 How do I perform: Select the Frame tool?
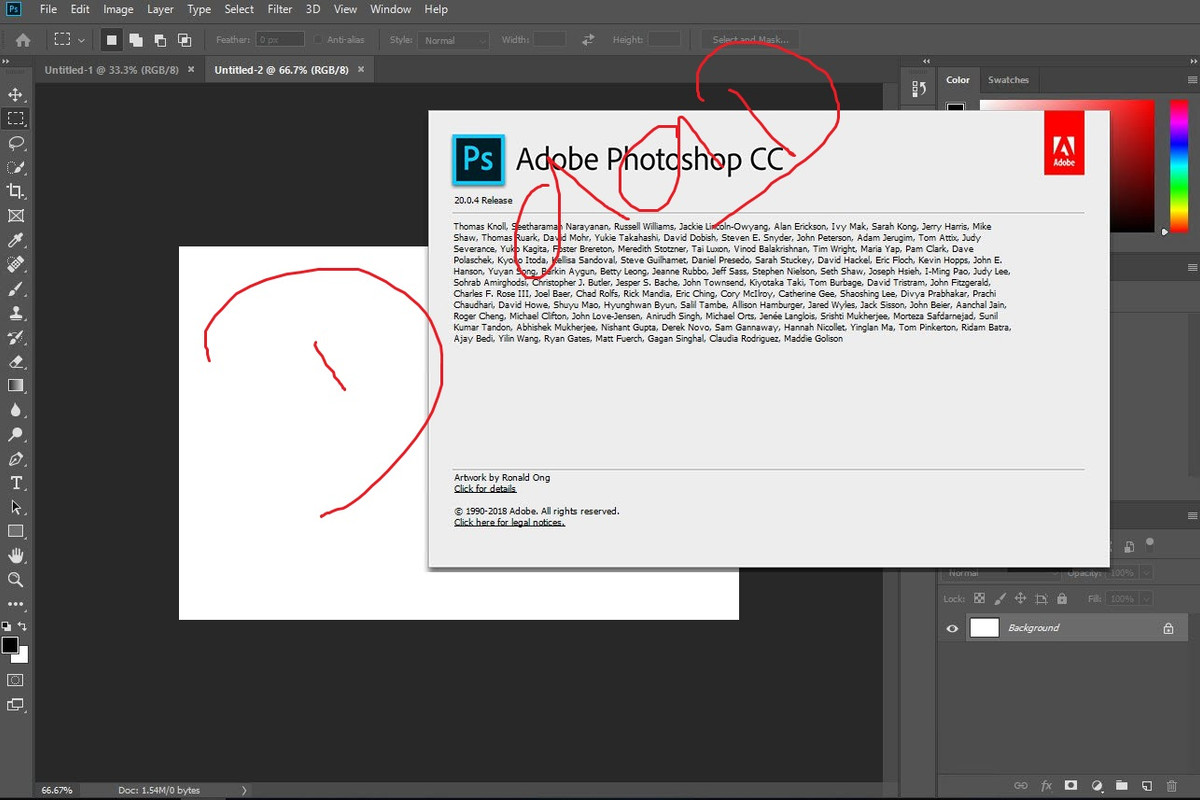[16, 216]
